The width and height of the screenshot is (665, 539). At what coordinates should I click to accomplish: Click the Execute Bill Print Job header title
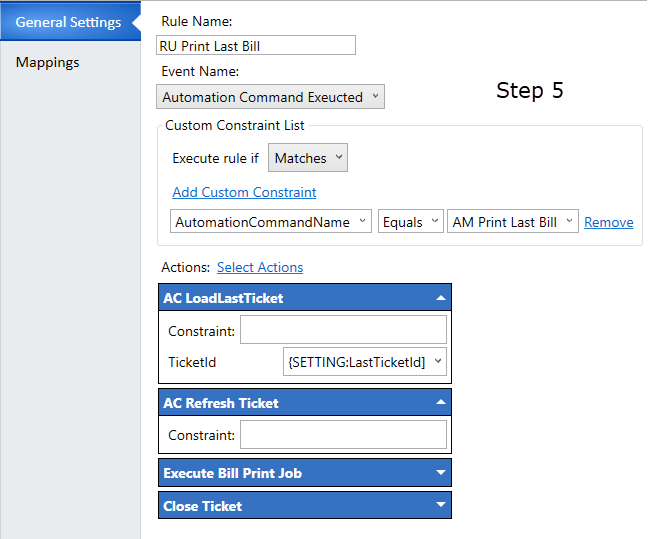pyautogui.click(x=232, y=473)
